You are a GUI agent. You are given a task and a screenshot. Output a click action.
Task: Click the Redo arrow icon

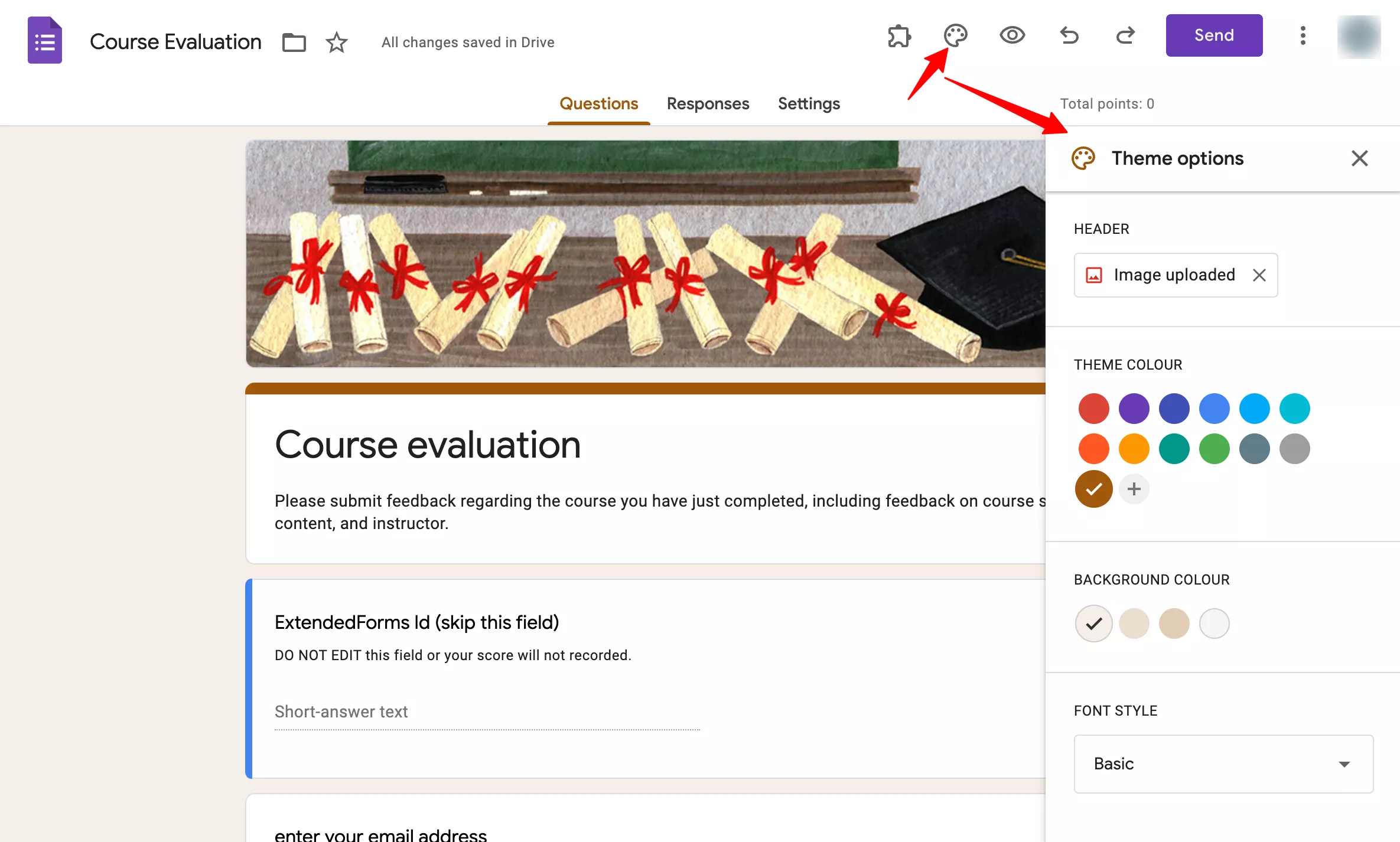[1125, 36]
